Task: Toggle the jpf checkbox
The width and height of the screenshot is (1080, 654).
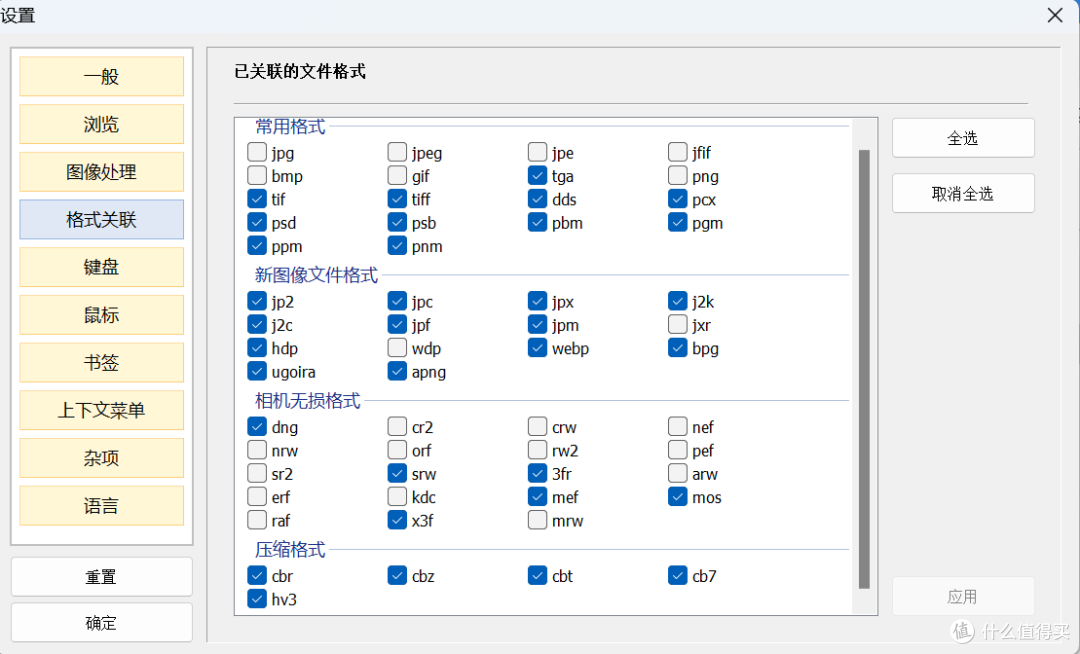Action: pos(397,325)
